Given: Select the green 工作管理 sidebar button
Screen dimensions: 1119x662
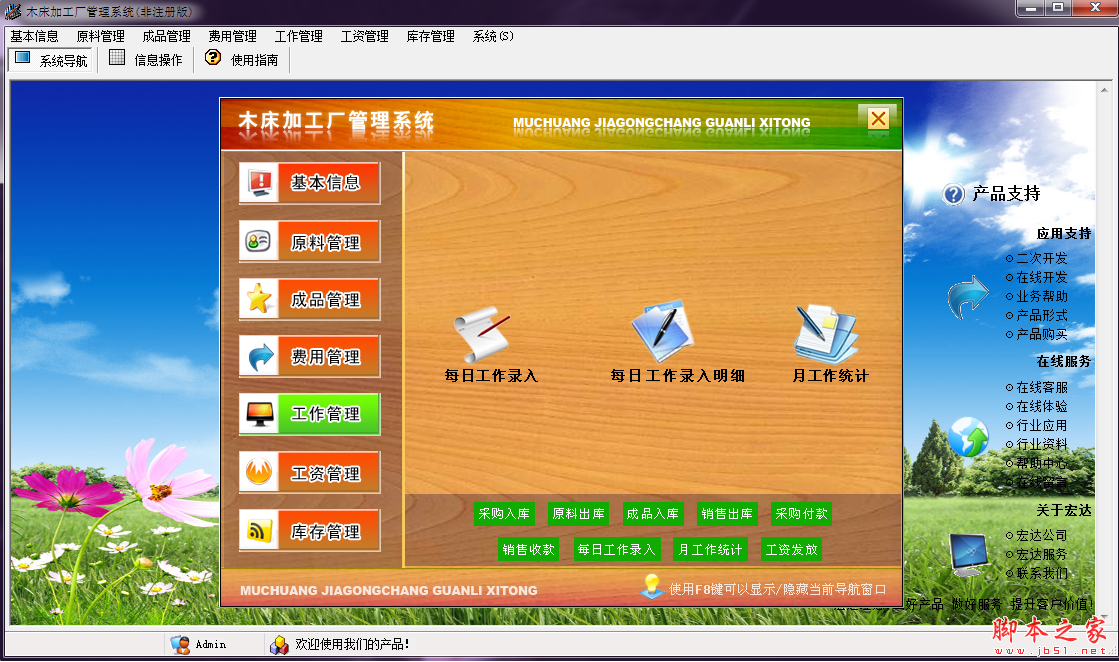Looking at the screenshot, I should pyautogui.click(x=310, y=414).
